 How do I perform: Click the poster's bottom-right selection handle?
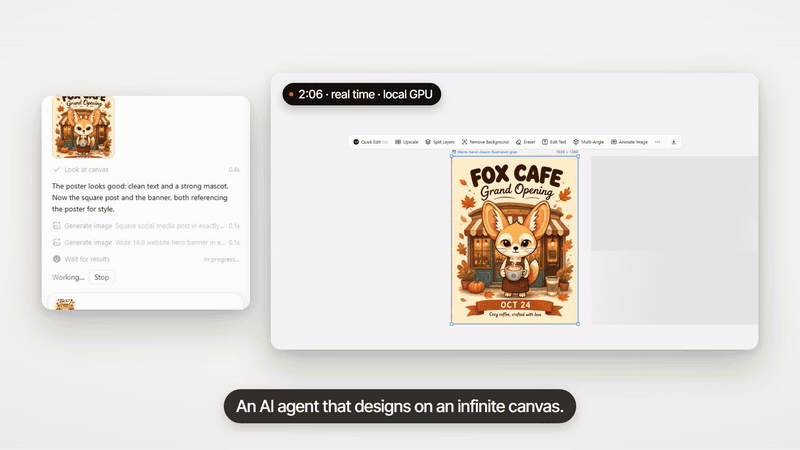(578, 324)
